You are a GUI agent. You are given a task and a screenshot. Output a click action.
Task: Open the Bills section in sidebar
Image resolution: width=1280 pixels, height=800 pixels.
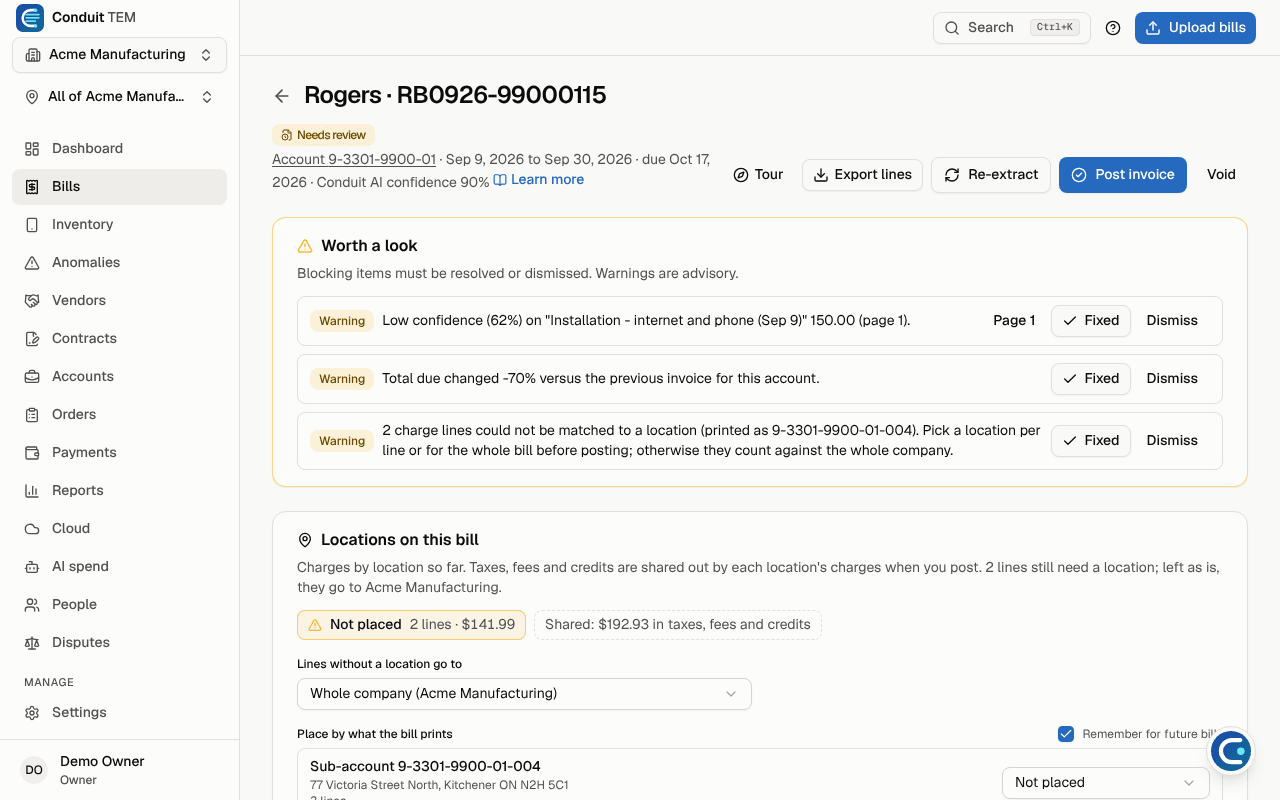[119, 186]
